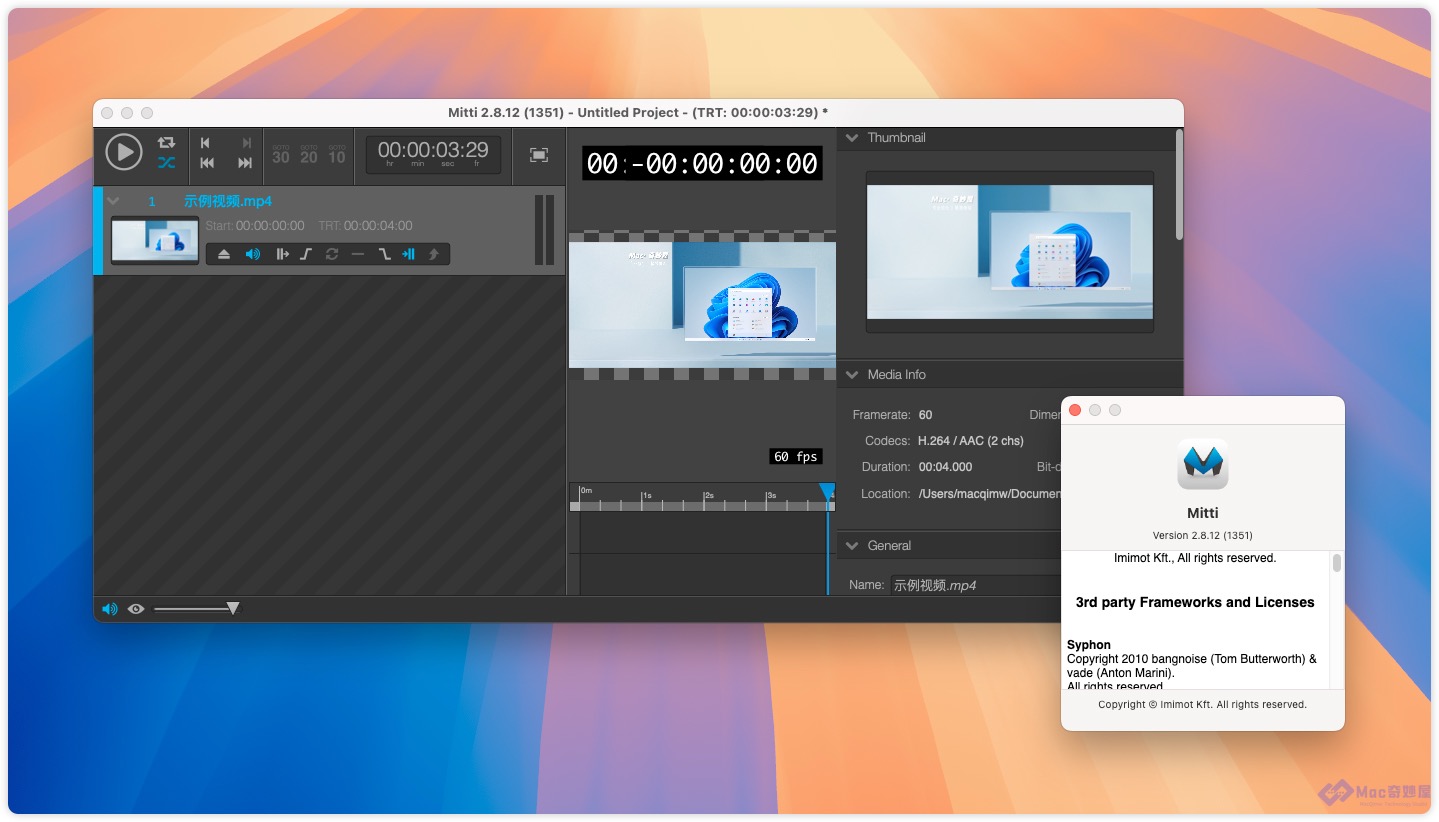This screenshot has height=822, width=1439.
Task: Mute cue 1 audio with speaker icon
Action: pos(253,255)
